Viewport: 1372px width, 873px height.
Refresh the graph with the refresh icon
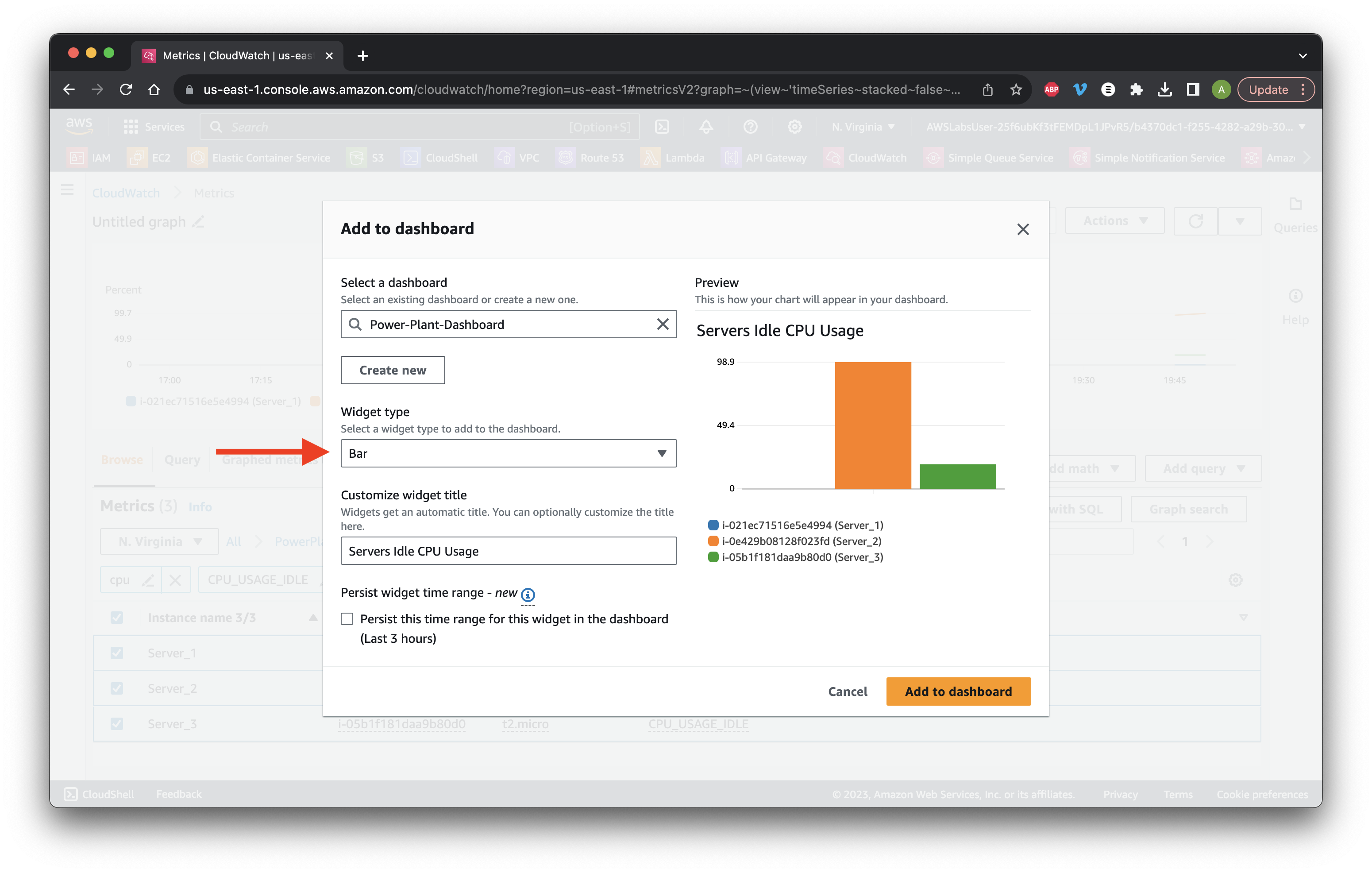(x=1195, y=220)
